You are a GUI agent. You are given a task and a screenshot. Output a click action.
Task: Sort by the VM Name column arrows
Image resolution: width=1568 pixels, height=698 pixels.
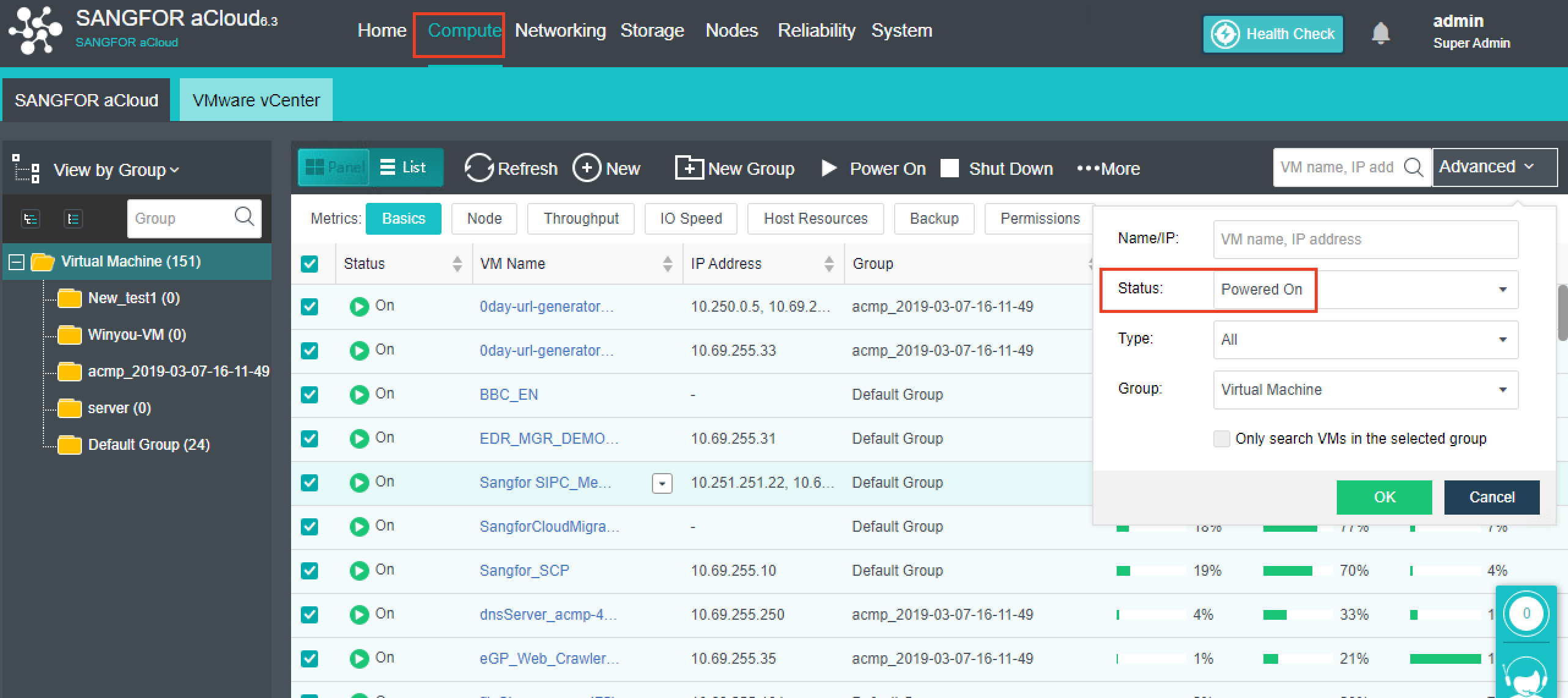[x=667, y=263]
